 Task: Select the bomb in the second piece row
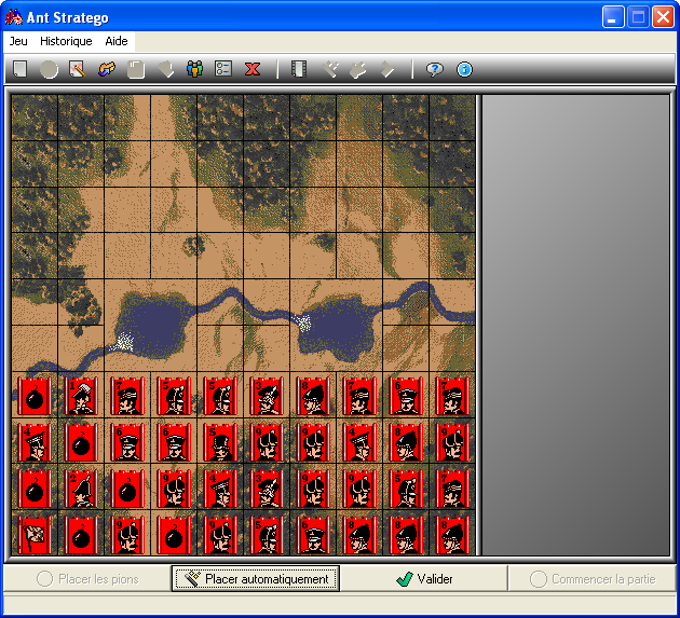(x=81, y=442)
